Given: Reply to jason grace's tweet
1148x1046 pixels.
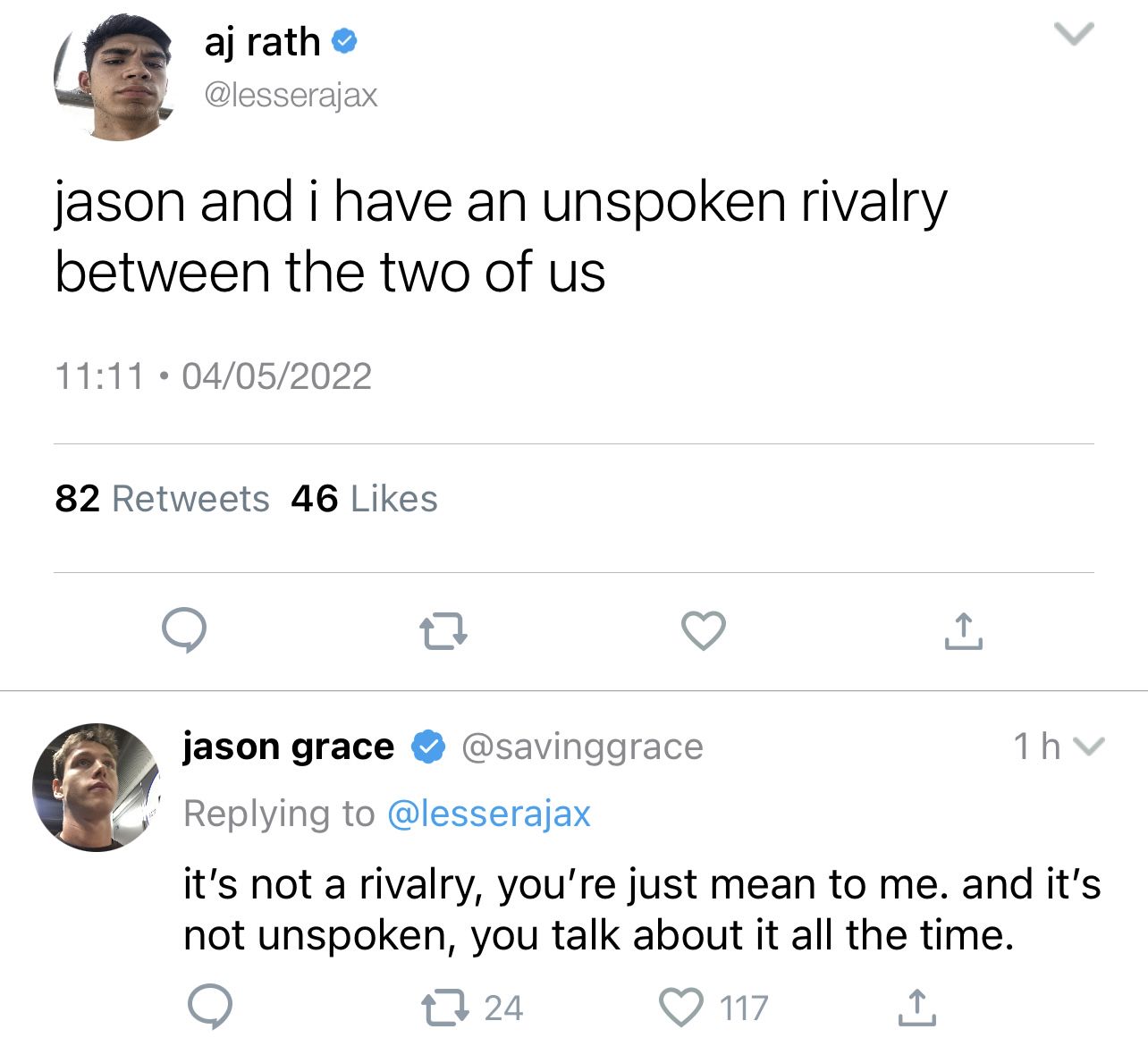Looking at the screenshot, I should [210, 1008].
